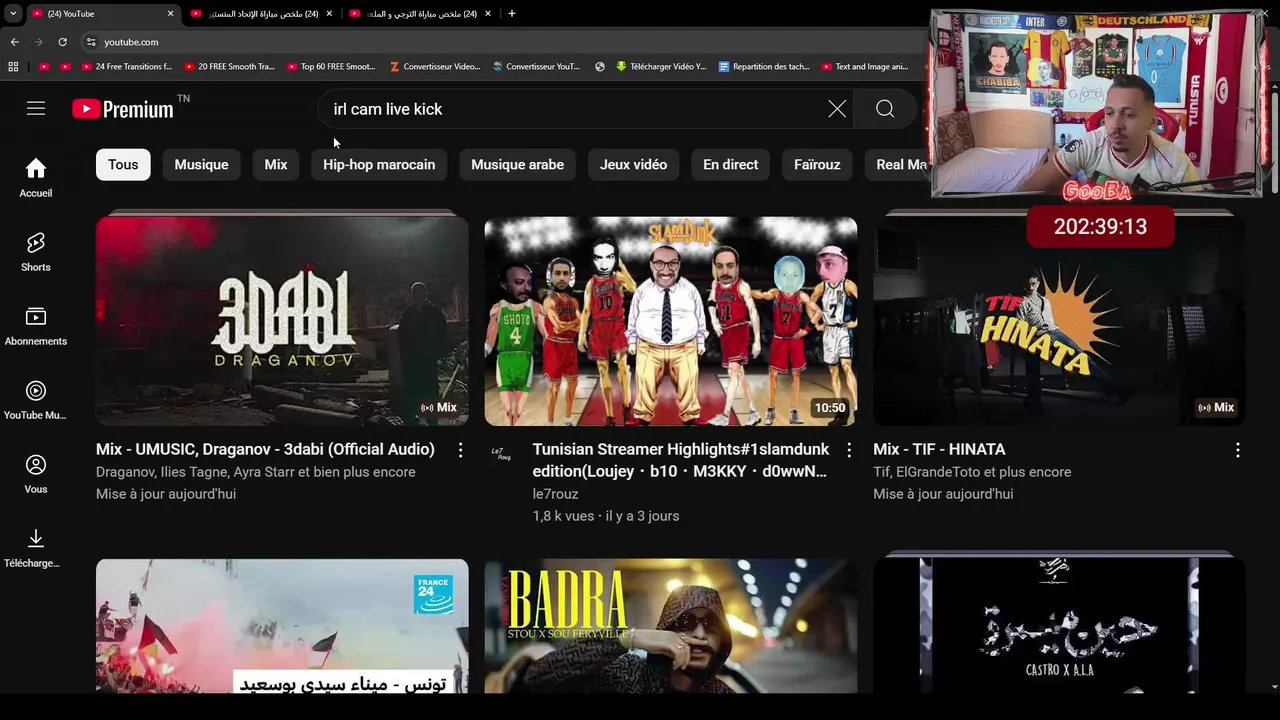Open the Repartition des tach... bookmark
The height and width of the screenshot is (720, 1280).
(763, 67)
